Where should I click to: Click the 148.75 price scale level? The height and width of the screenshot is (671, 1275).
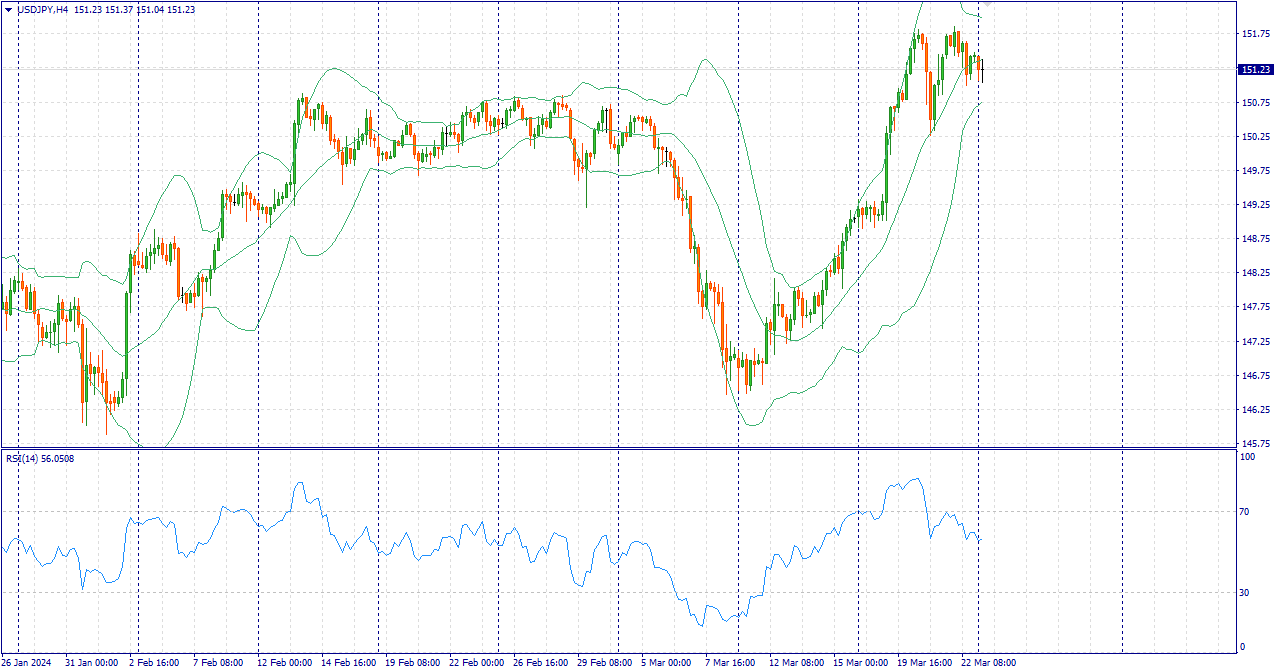click(x=1254, y=239)
